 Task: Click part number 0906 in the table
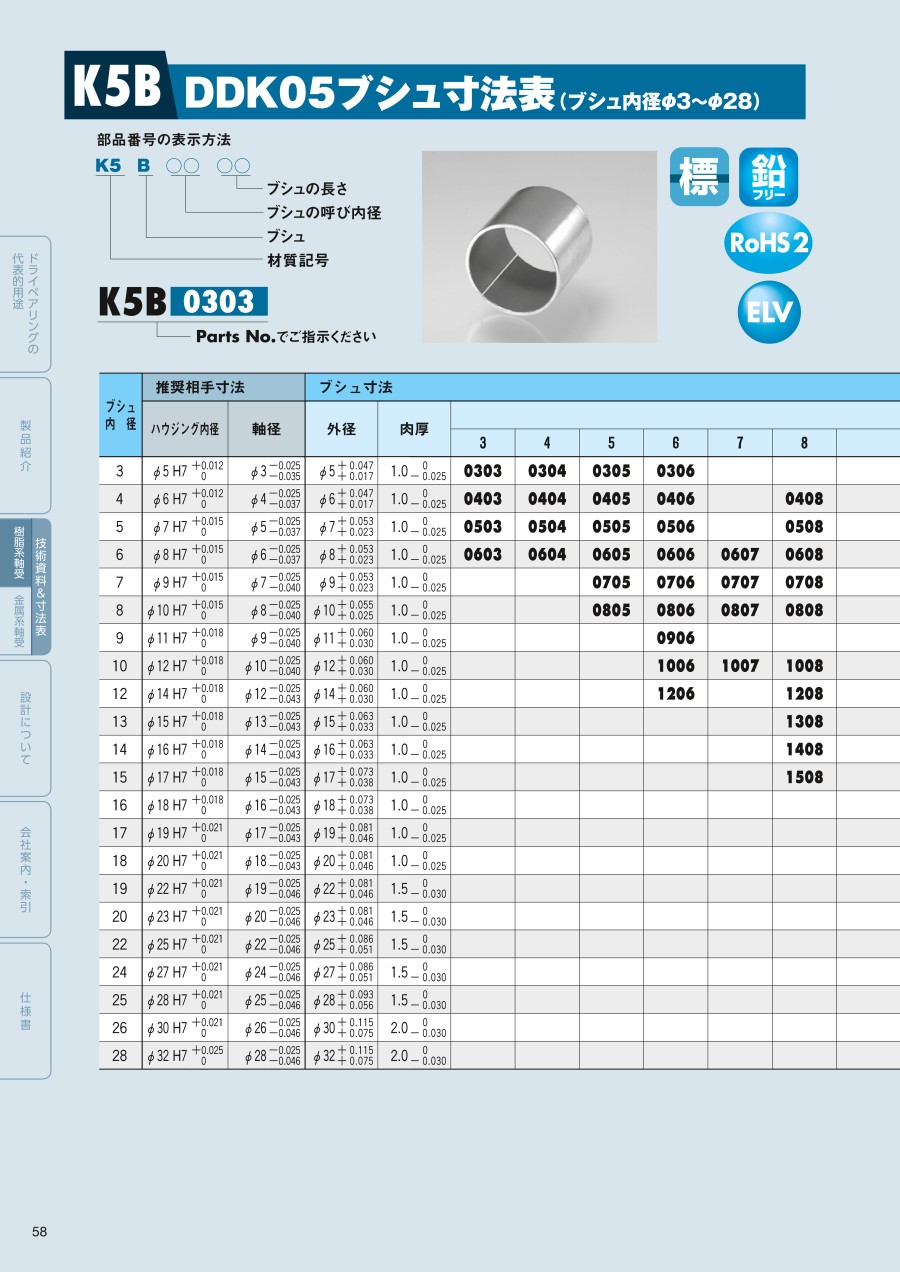click(675, 638)
